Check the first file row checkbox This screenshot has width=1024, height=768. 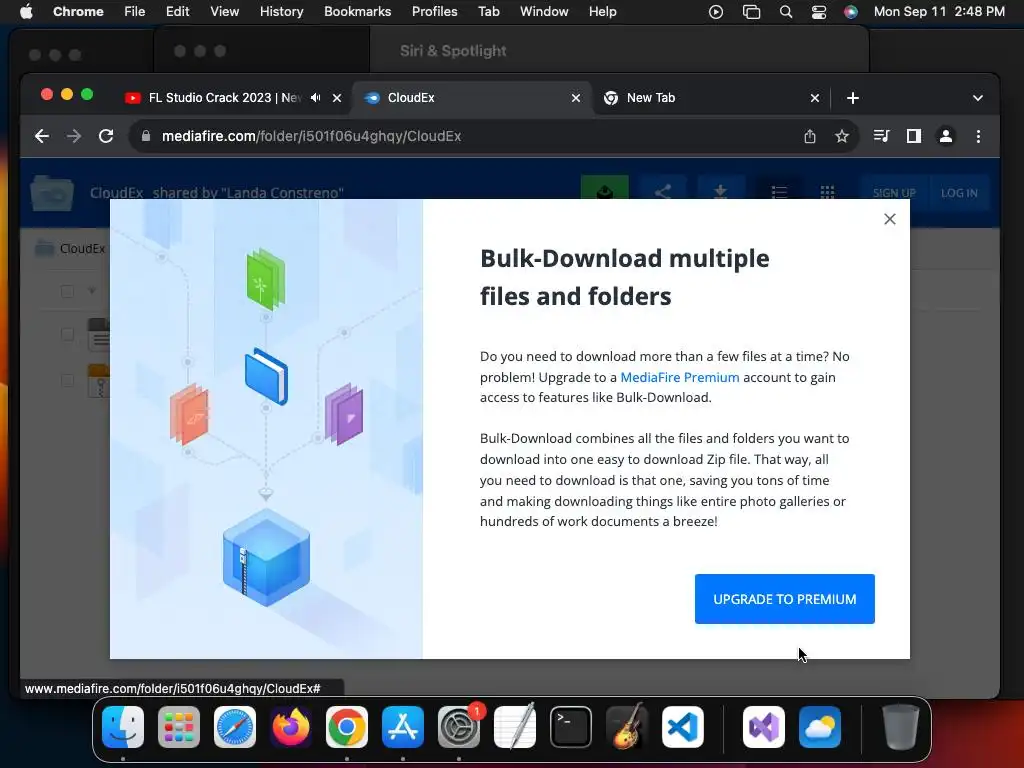(67, 334)
